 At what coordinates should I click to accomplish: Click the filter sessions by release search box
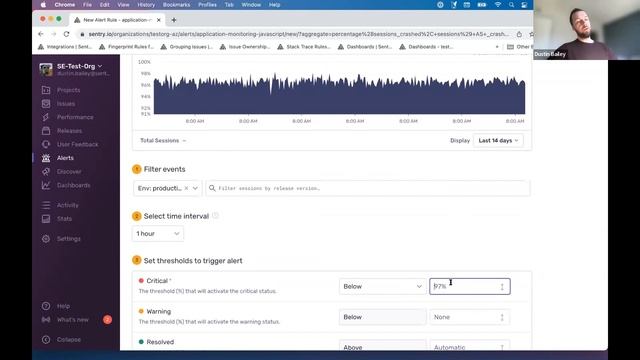[x=368, y=188]
